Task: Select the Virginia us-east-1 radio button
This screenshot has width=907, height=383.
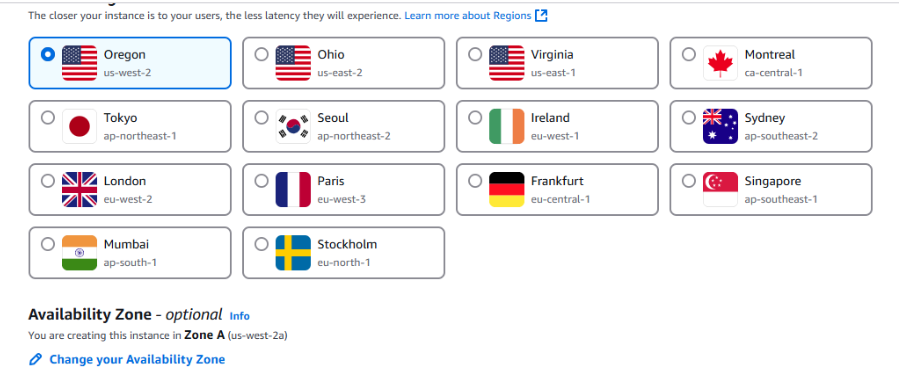Action: click(x=475, y=54)
